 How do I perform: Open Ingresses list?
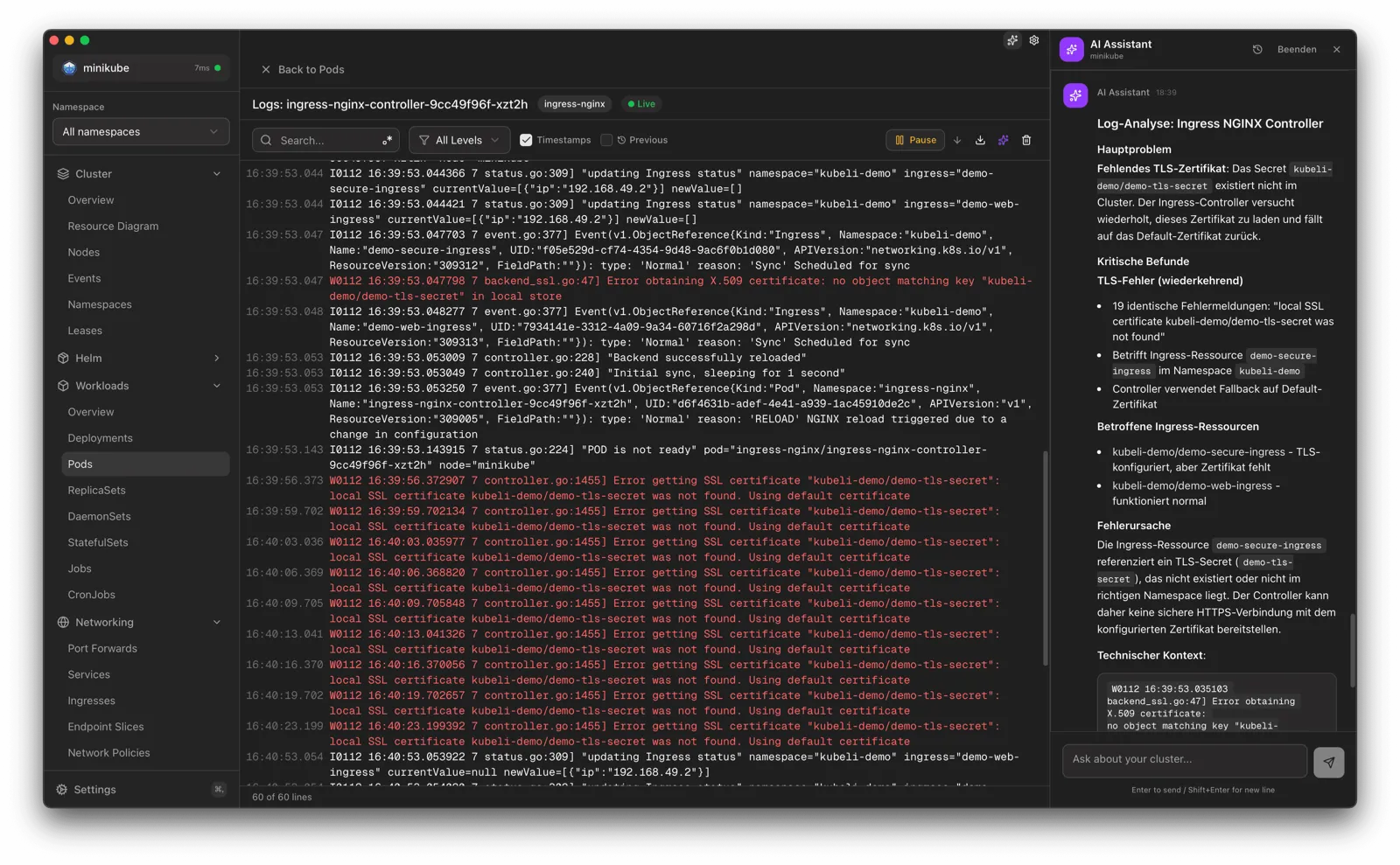(91, 701)
